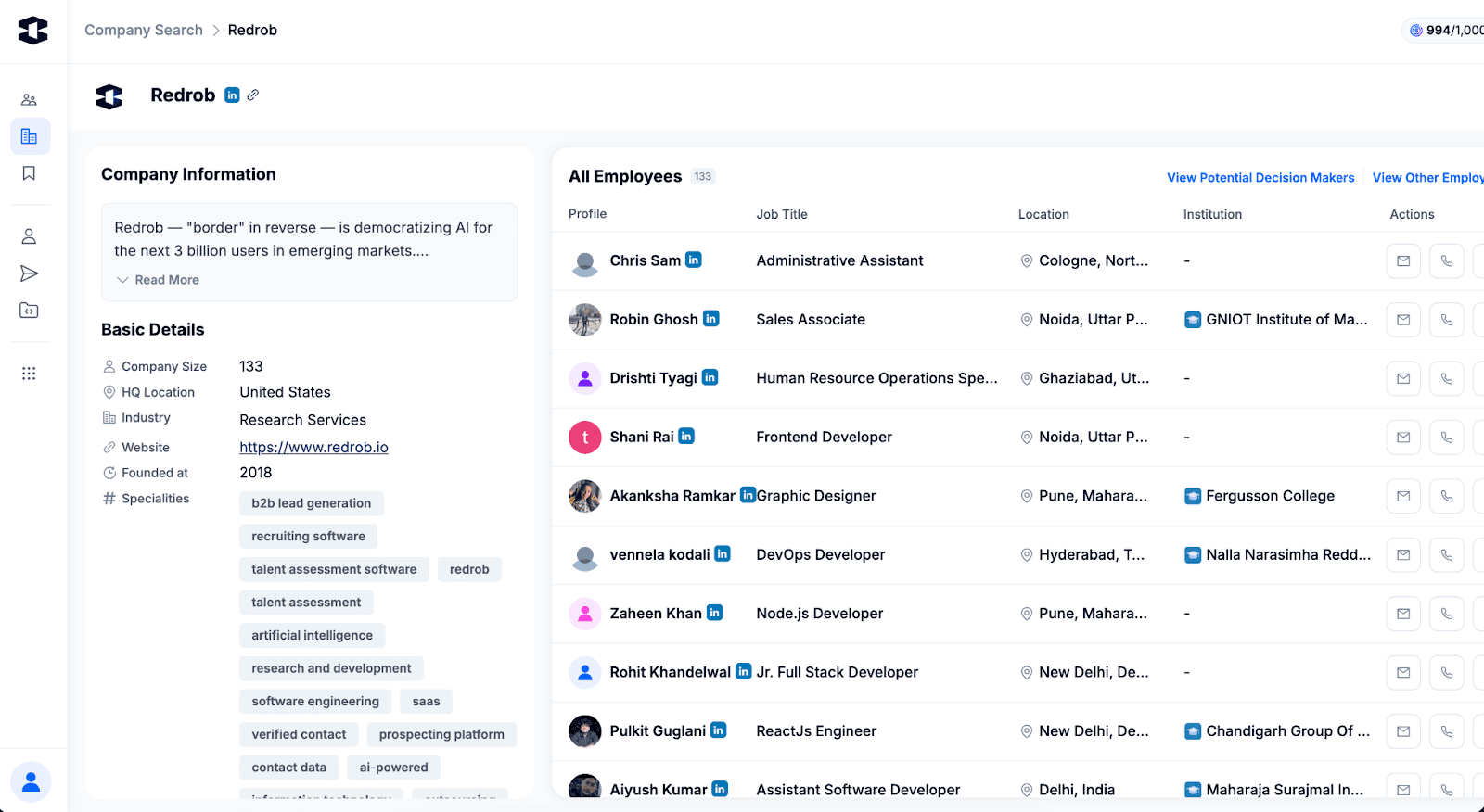Open the send campaigns icon in sidebar
This screenshot has width=1484, height=812.
coord(29,273)
